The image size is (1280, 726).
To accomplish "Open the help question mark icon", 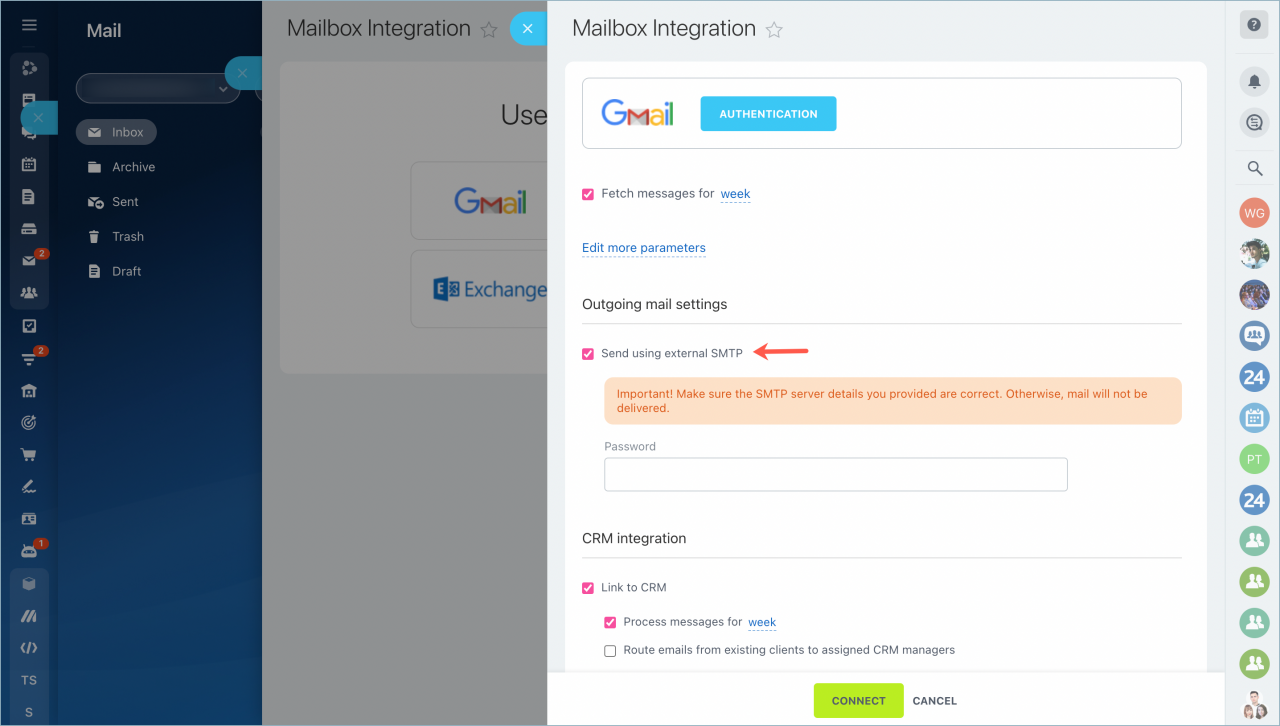I will pyautogui.click(x=1254, y=25).
